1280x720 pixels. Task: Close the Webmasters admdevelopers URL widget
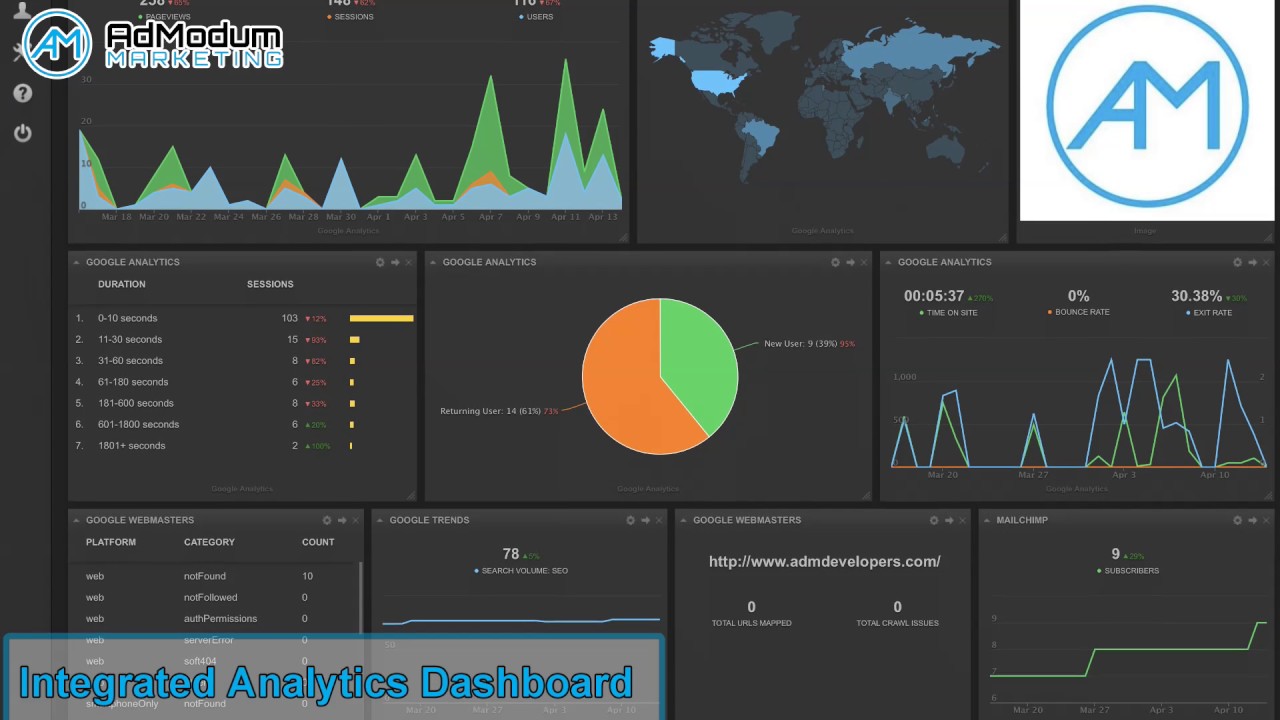(x=962, y=520)
